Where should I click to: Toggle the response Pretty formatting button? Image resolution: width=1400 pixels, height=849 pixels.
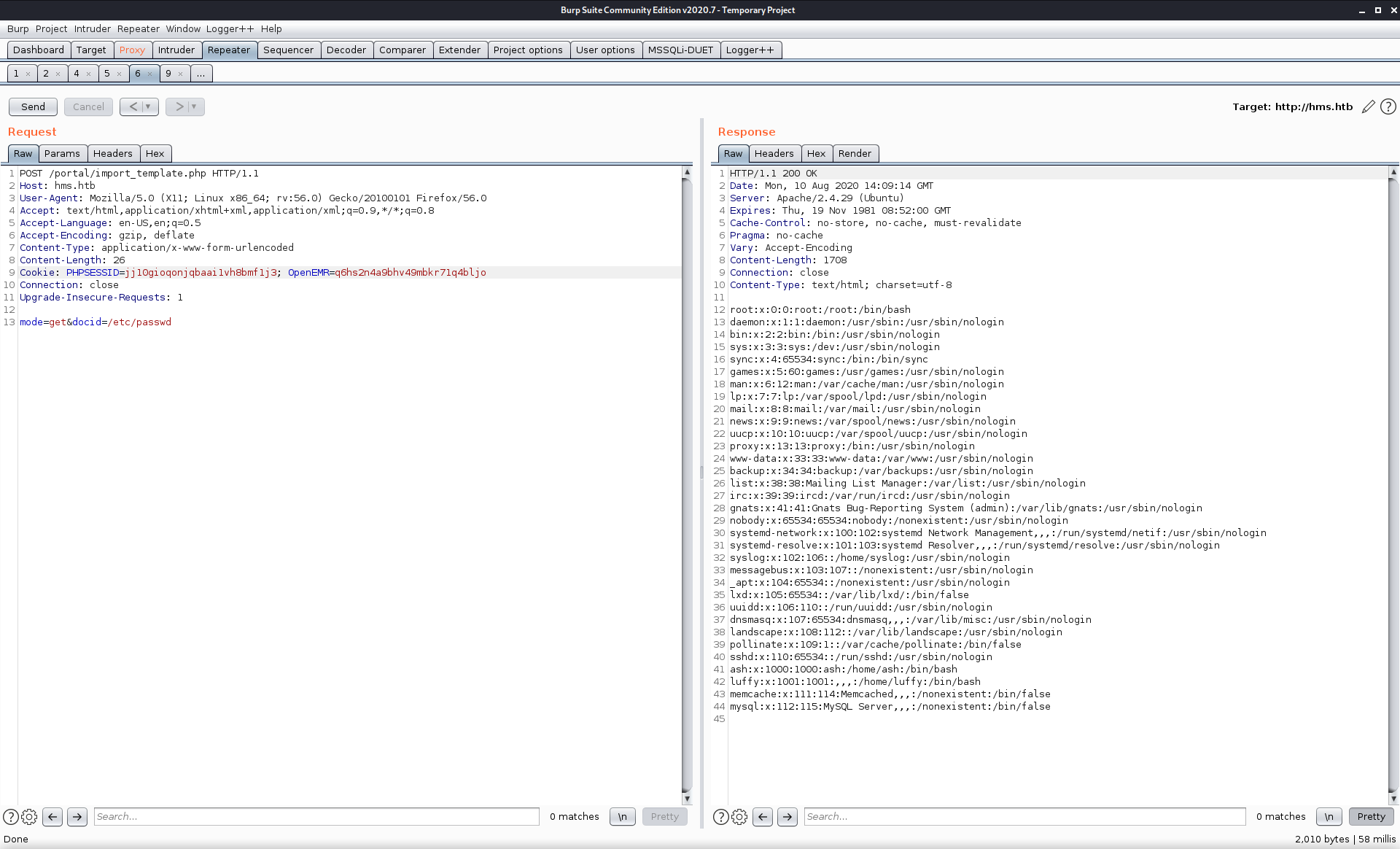(1371, 817)
